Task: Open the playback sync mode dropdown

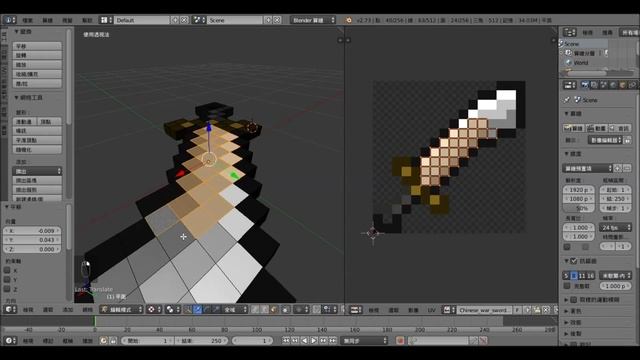Action: click(364, 340)
